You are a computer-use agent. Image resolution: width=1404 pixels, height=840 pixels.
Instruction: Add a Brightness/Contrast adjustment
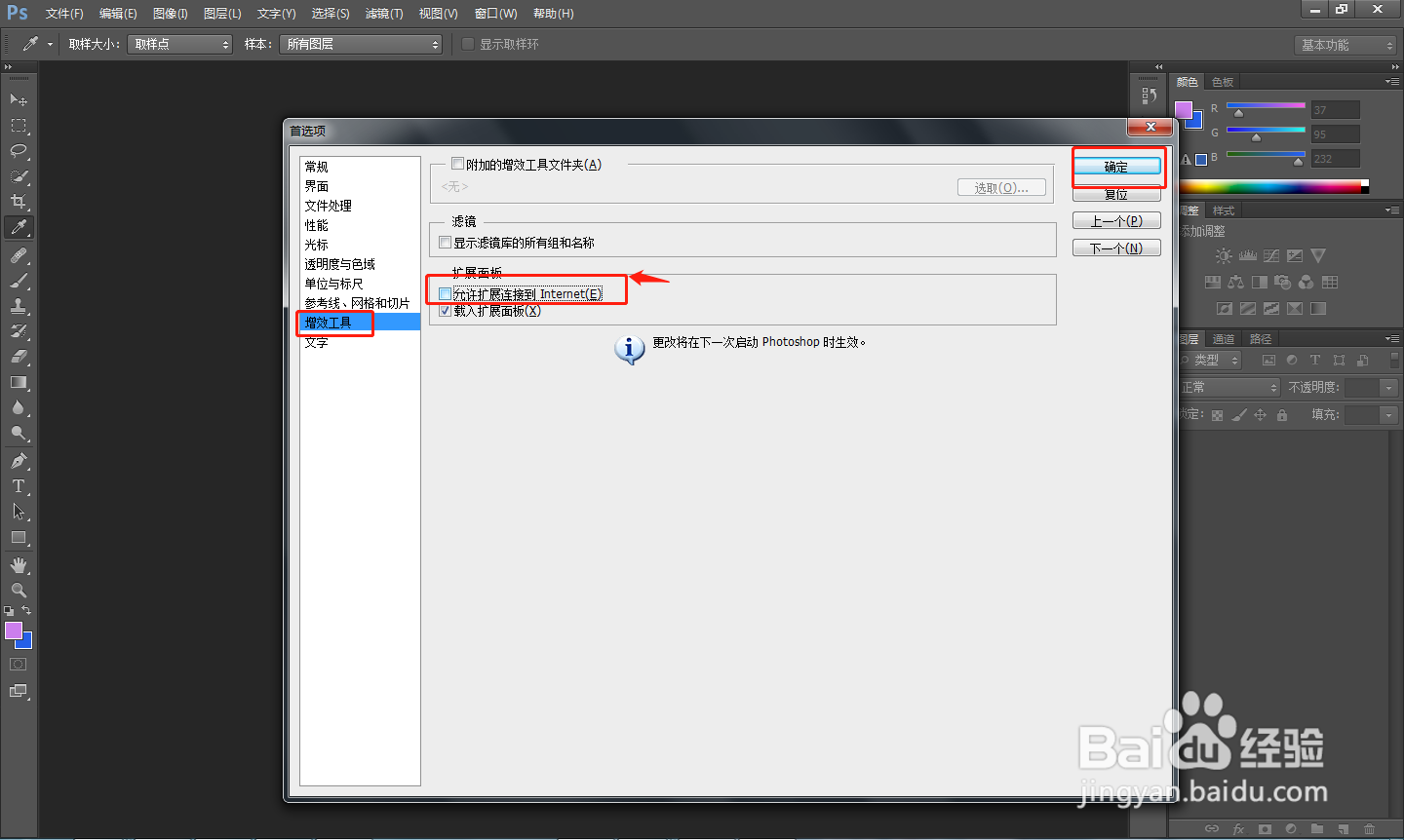[x=1224, y=256]
